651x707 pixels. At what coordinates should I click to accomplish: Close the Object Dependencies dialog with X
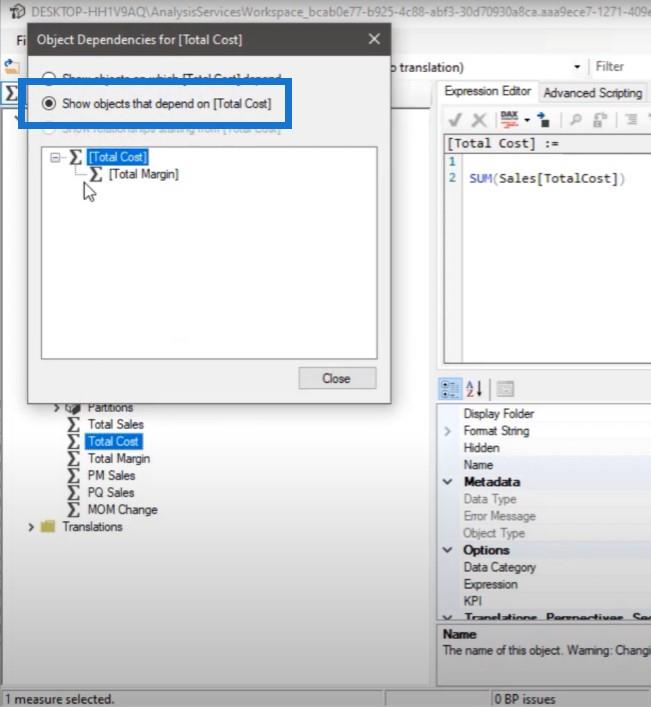pos(374,39)
